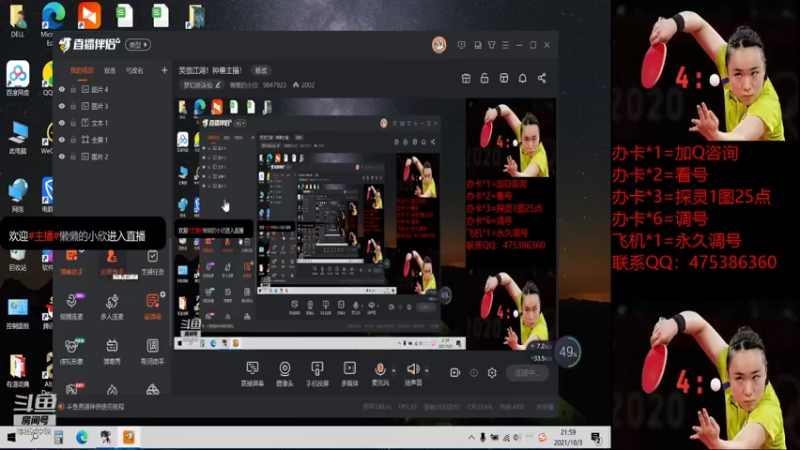
Task: Select the 文本 1 layer row
Action: (x=111, y=123)
